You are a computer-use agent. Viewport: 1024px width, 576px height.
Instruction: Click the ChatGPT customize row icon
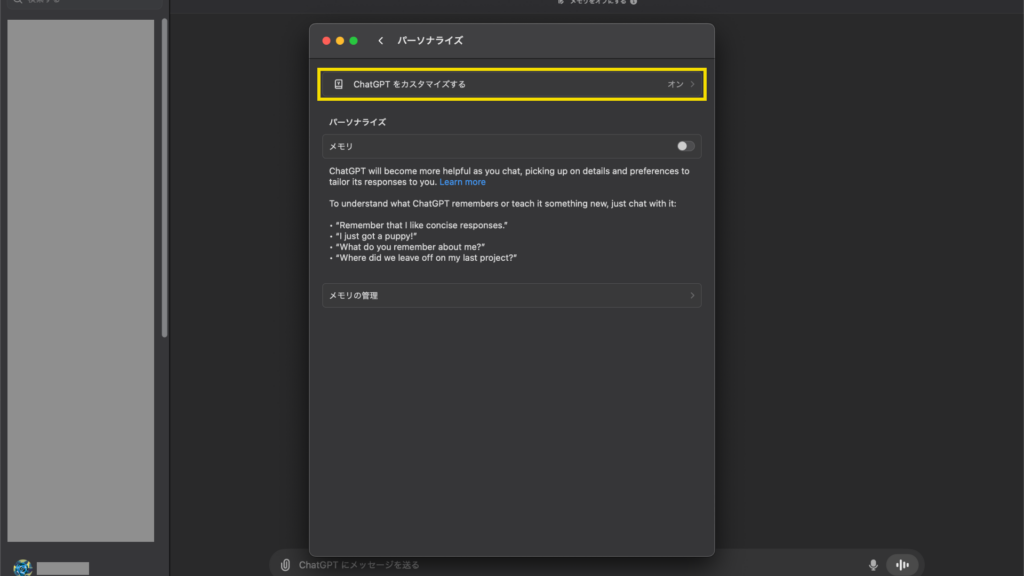338,84
